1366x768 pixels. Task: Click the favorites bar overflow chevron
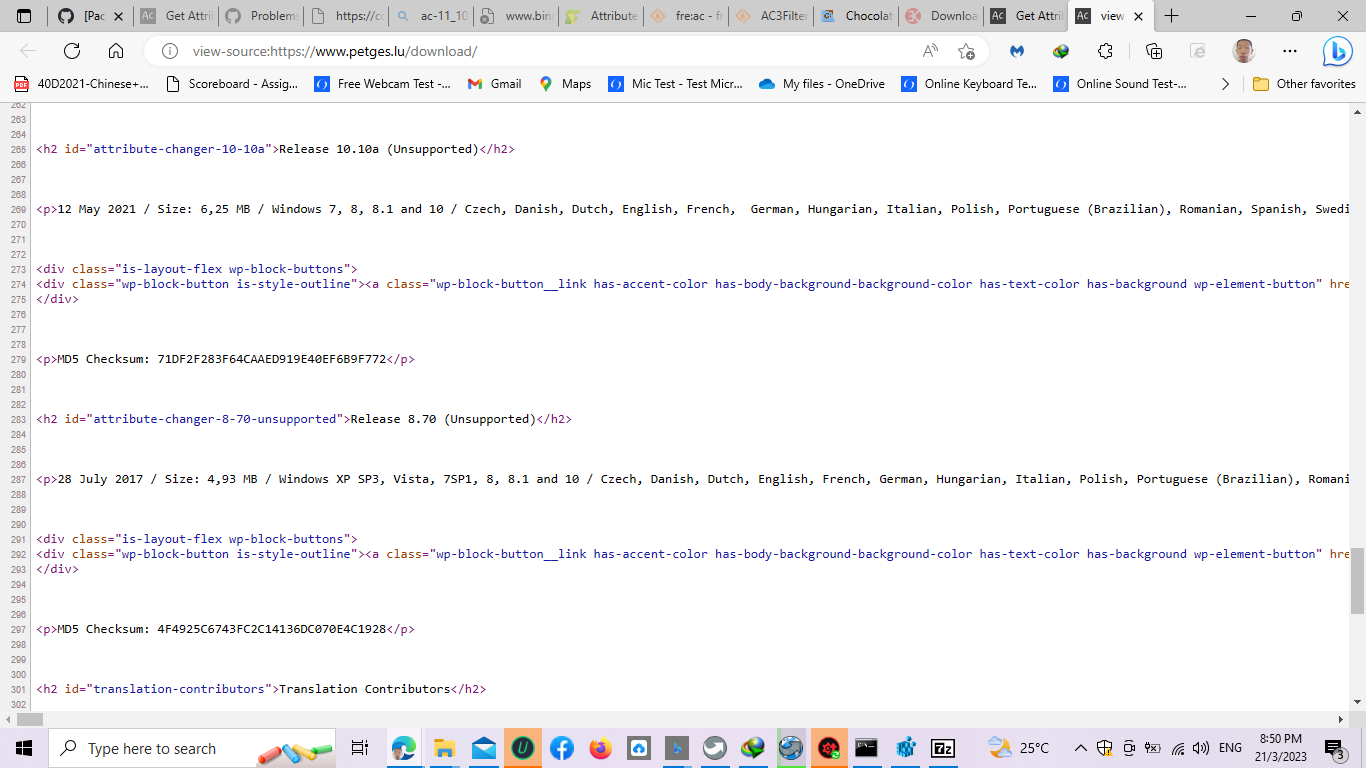(x=1225, y=84)
